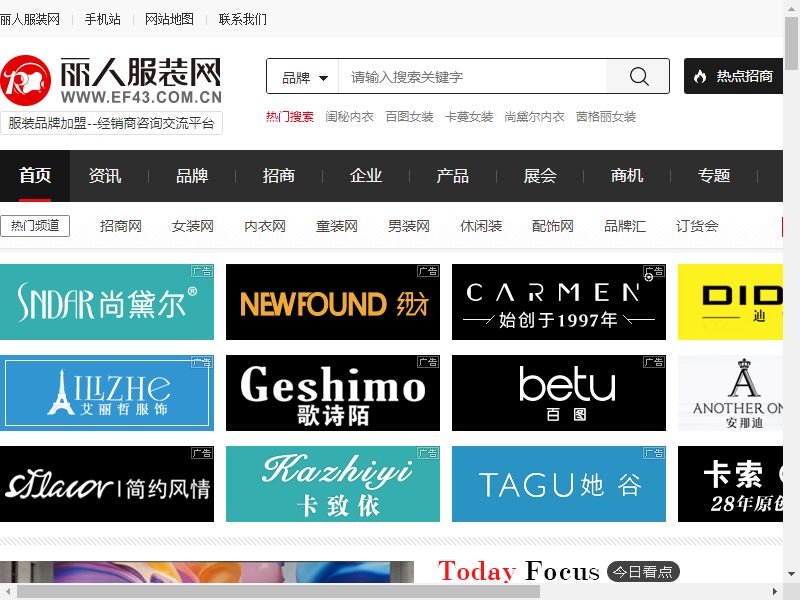Viewport: 800px width, 600px height.
Task: Search hot keyword 茵格丽女装
Action: pos(606,117)
